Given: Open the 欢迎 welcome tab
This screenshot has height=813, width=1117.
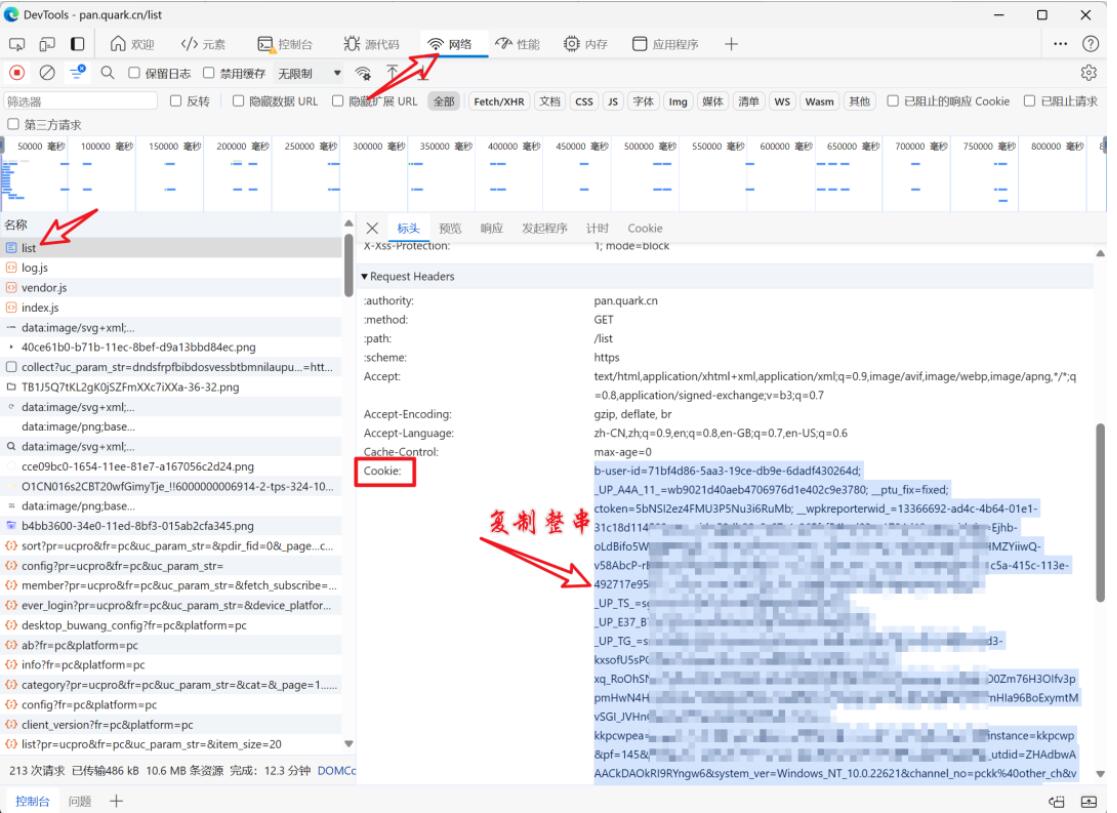Looking at the screenshot, I should coord(133,44).
